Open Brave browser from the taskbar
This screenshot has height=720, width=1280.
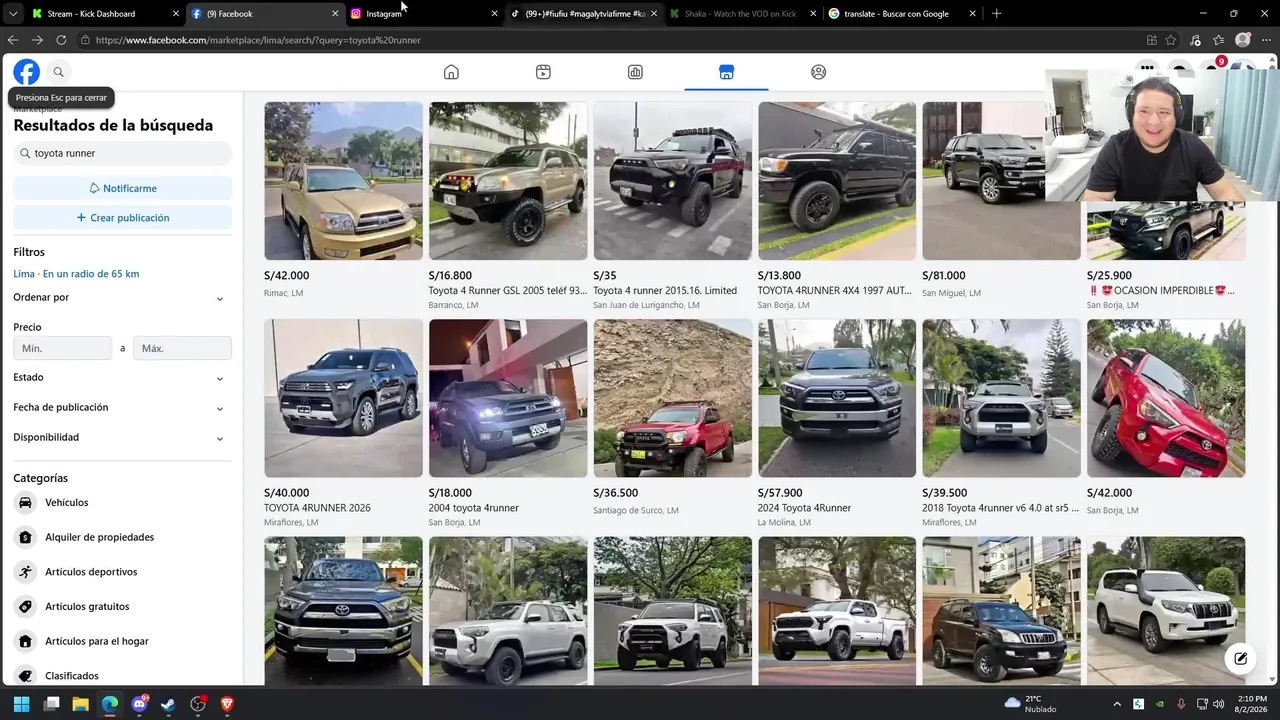coord(227,704)
